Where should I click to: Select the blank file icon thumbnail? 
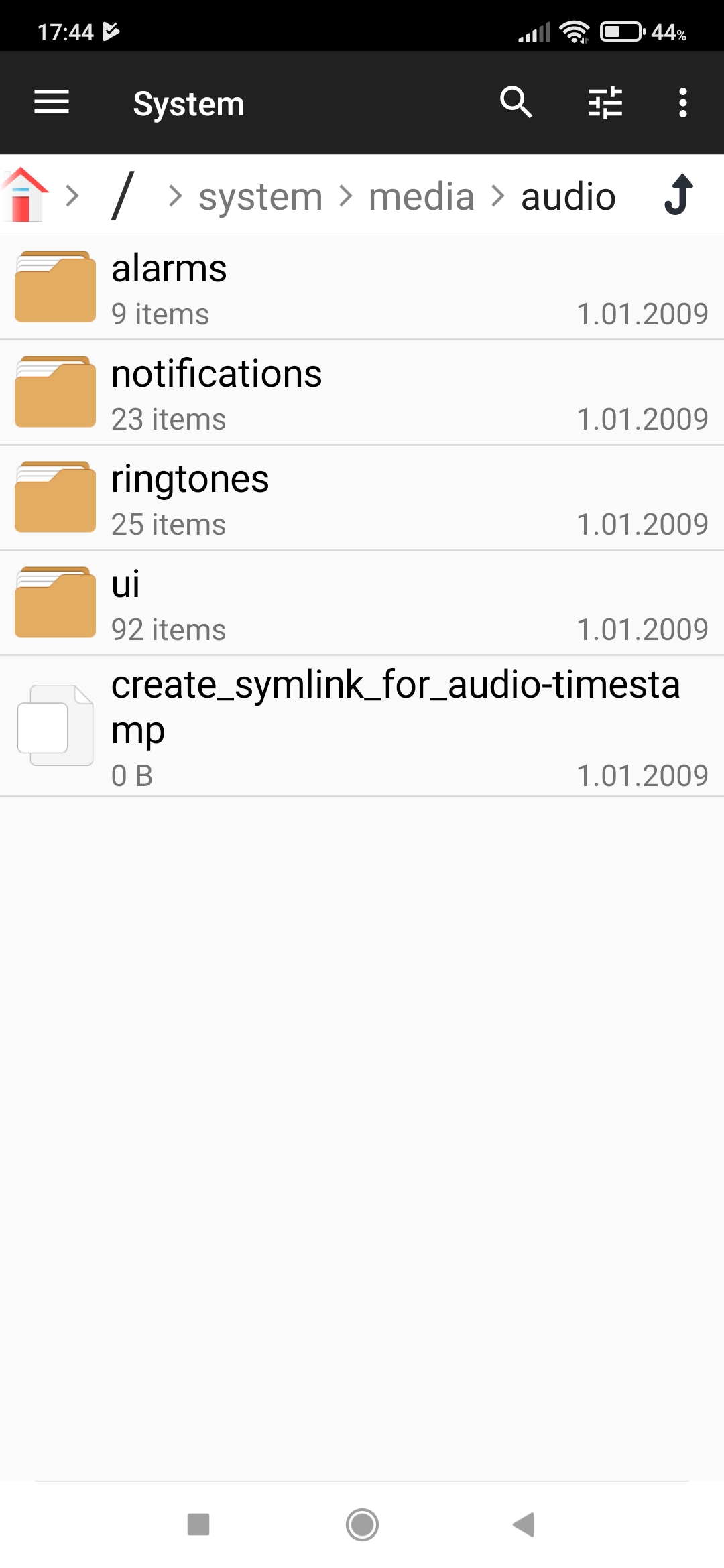pos(55,725)
